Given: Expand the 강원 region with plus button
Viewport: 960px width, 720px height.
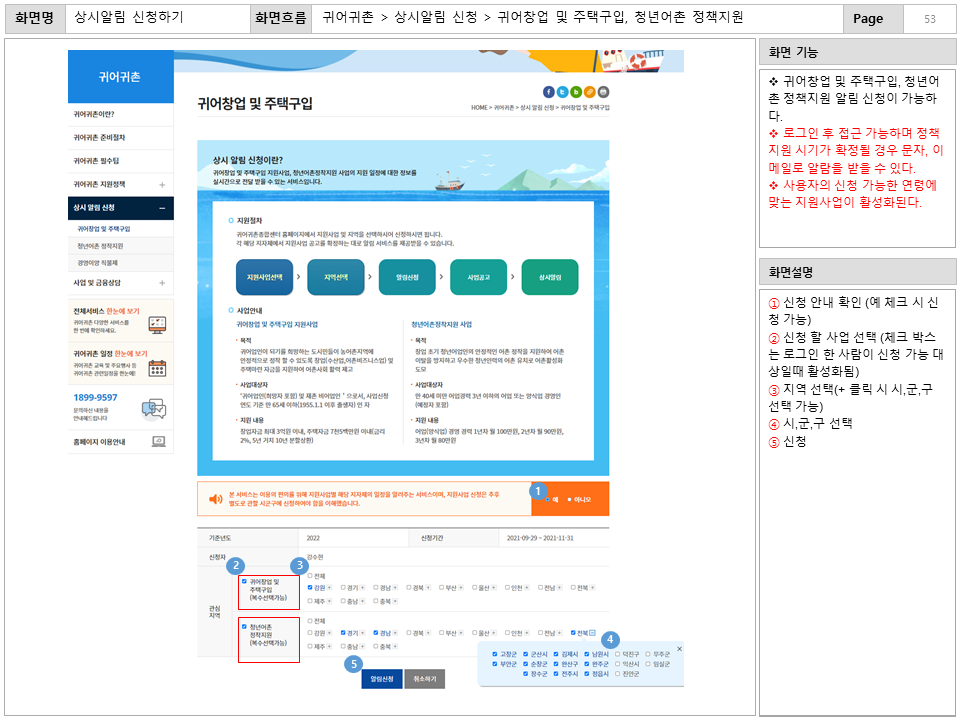Looking at the screenshot, I should (330, 587).
